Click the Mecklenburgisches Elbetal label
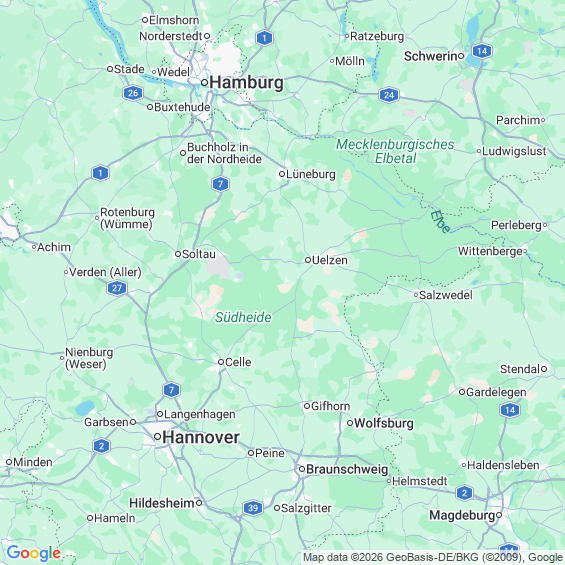Image resolution: width=565 pixels, height=565 pixels. point(395,151)
